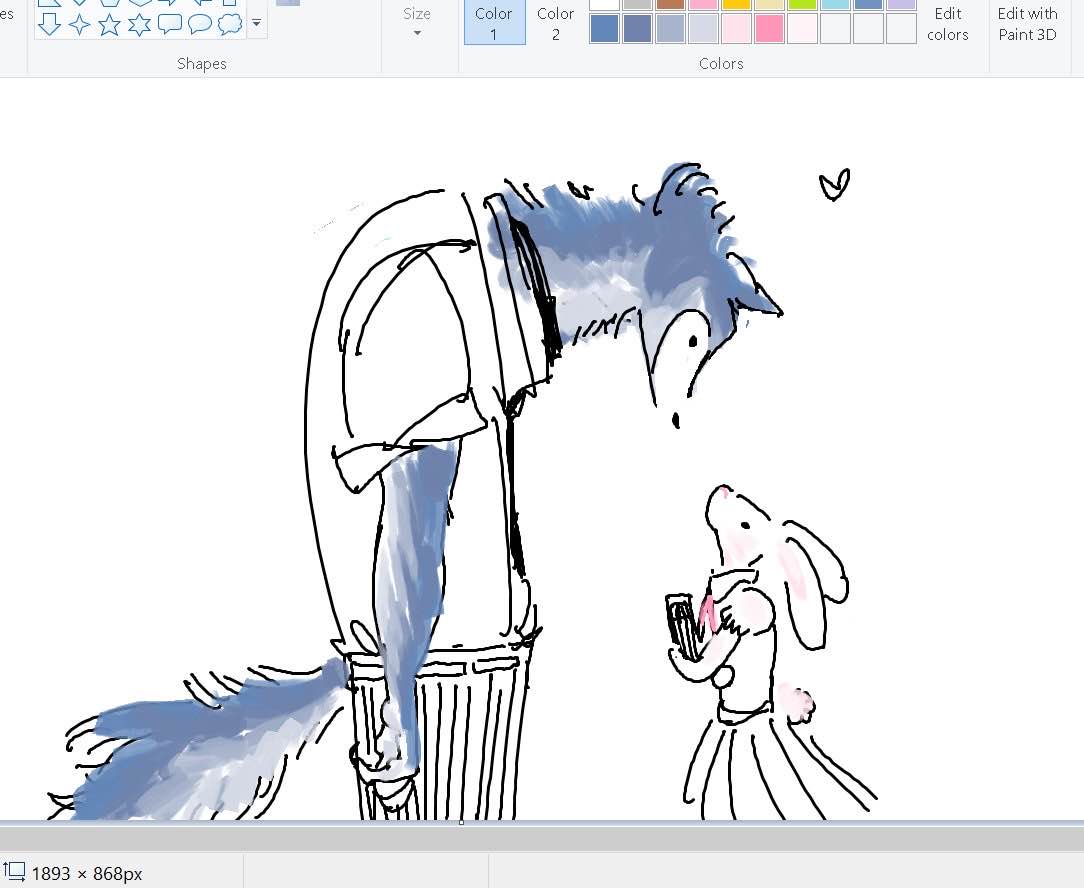Select the five-point star shape
This screenshot has width=1084, height=888.
pos(109,25)
